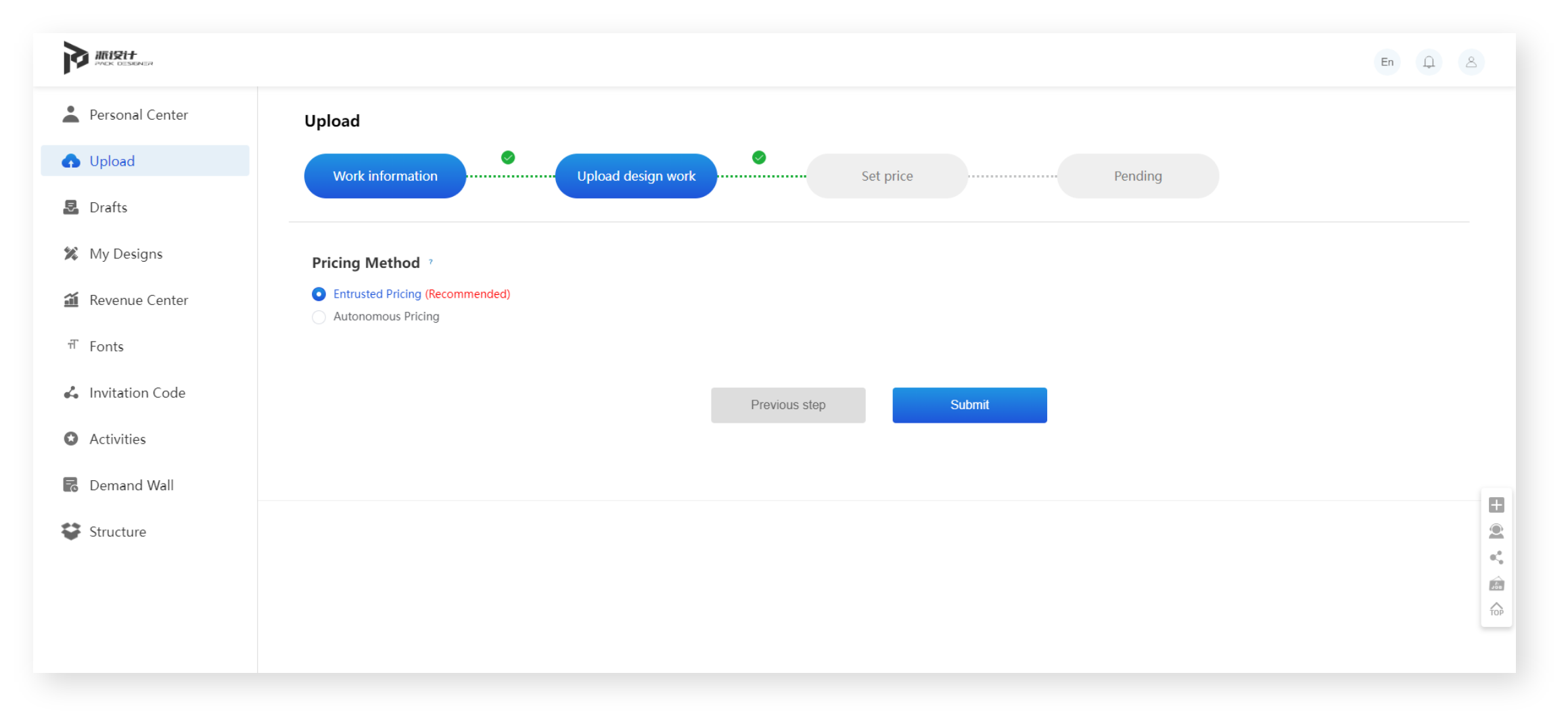Open Revenue Center from the sidebar
Image resolution: width=1568 pixels, height=725 pixels.
[x=145, y=300]
